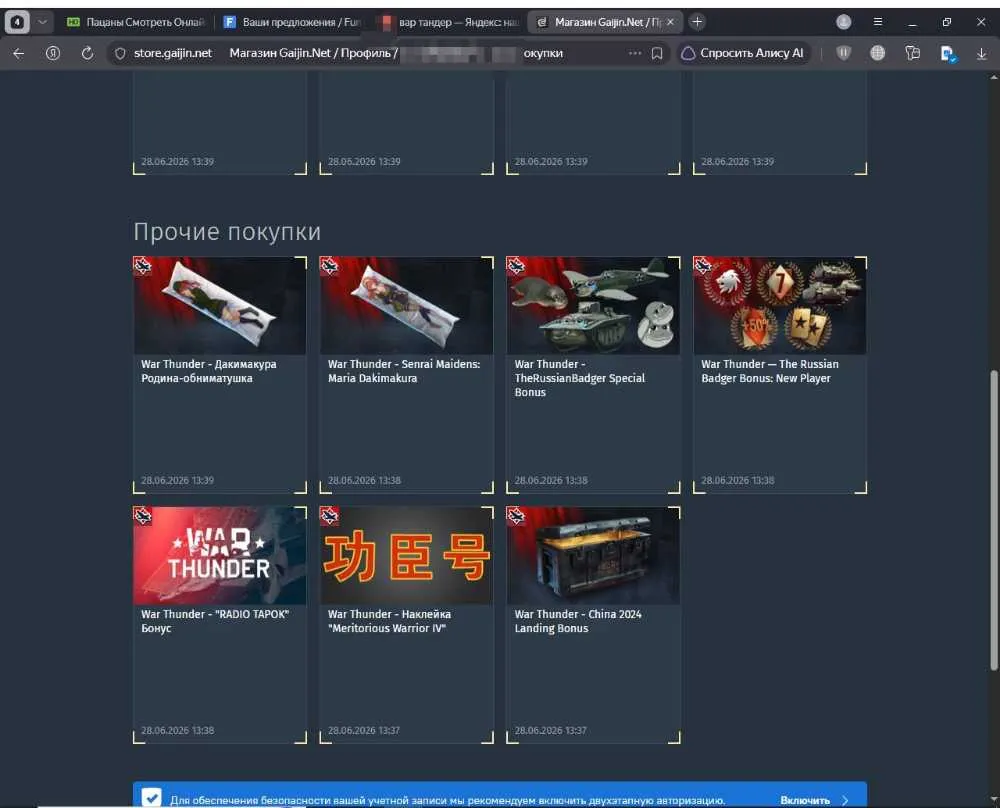1000x808 pixels.
Task: Close the Магазин Gaijin.Net tab
Action: click(670, 22)
